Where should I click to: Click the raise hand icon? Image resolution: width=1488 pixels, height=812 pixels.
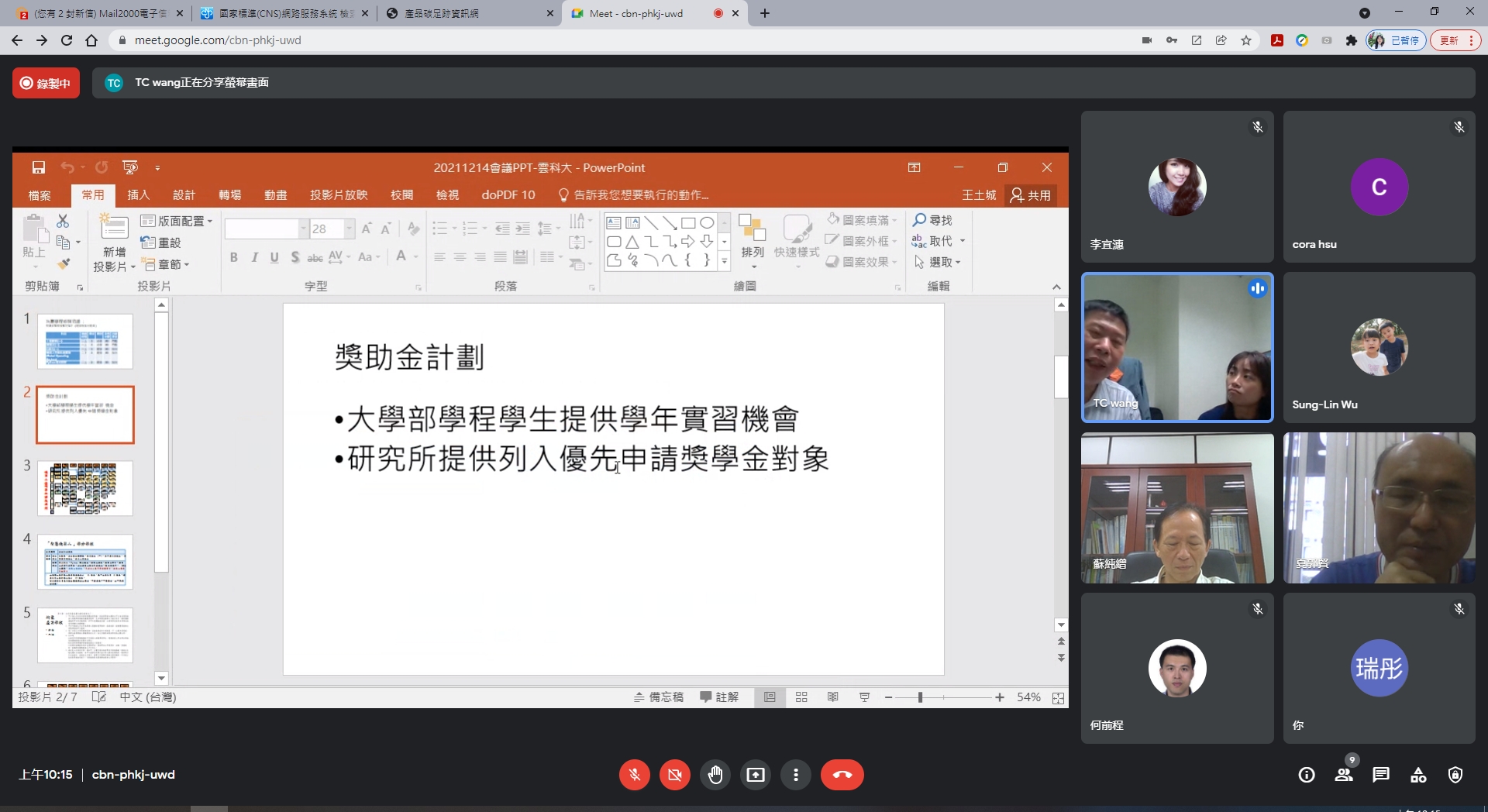[715, 775]
